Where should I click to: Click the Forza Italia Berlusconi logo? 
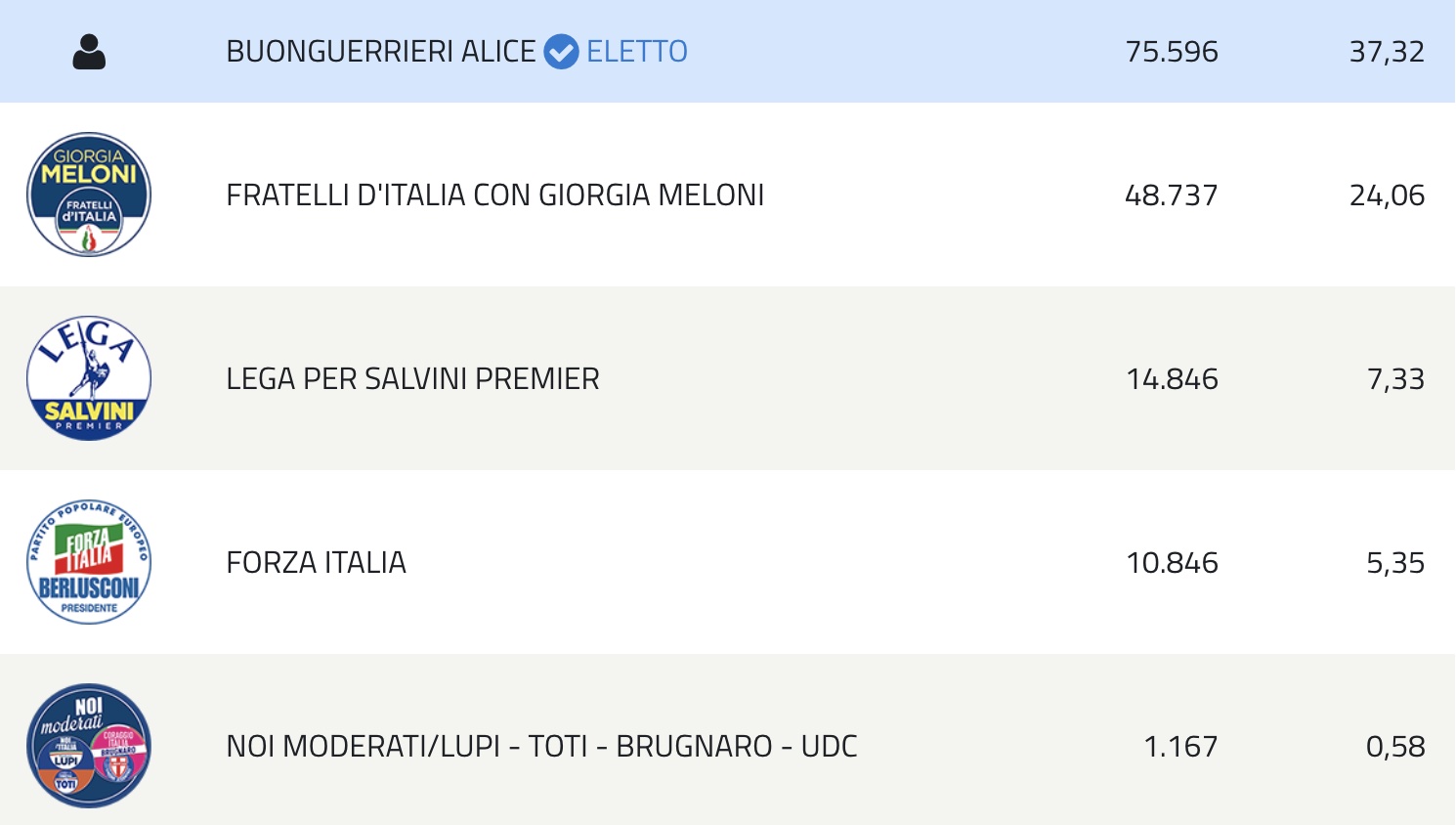pyautogui.click(x=89, y=562)
